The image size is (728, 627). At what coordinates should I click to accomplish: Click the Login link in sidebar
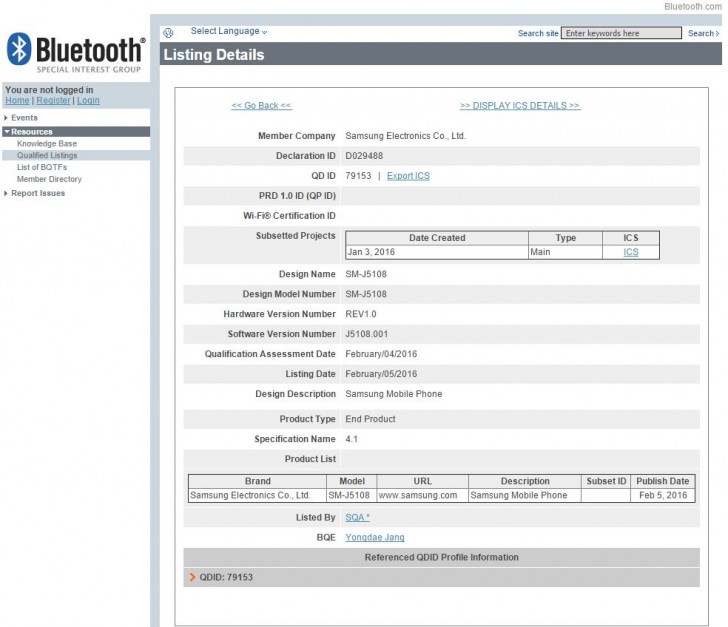click(88, 101)
